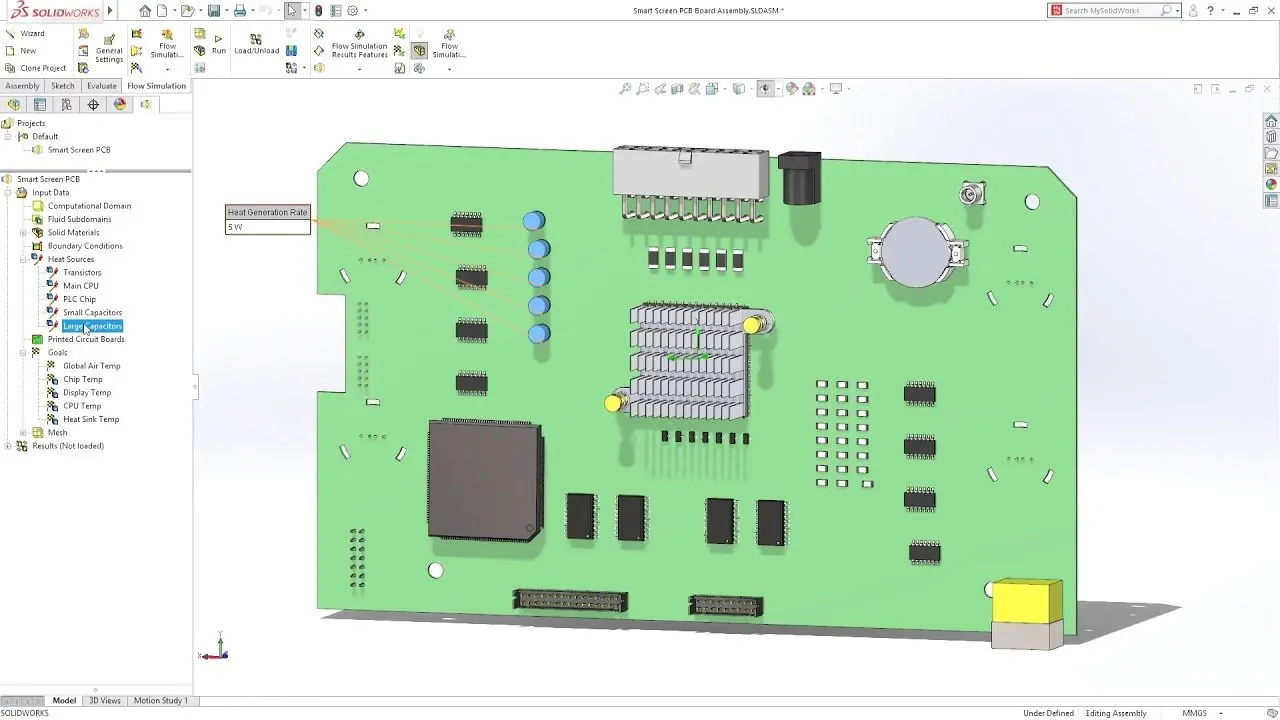Click in Search MySolidWorks field
The image size is (1280, 720).
(x=1111, y=11)
